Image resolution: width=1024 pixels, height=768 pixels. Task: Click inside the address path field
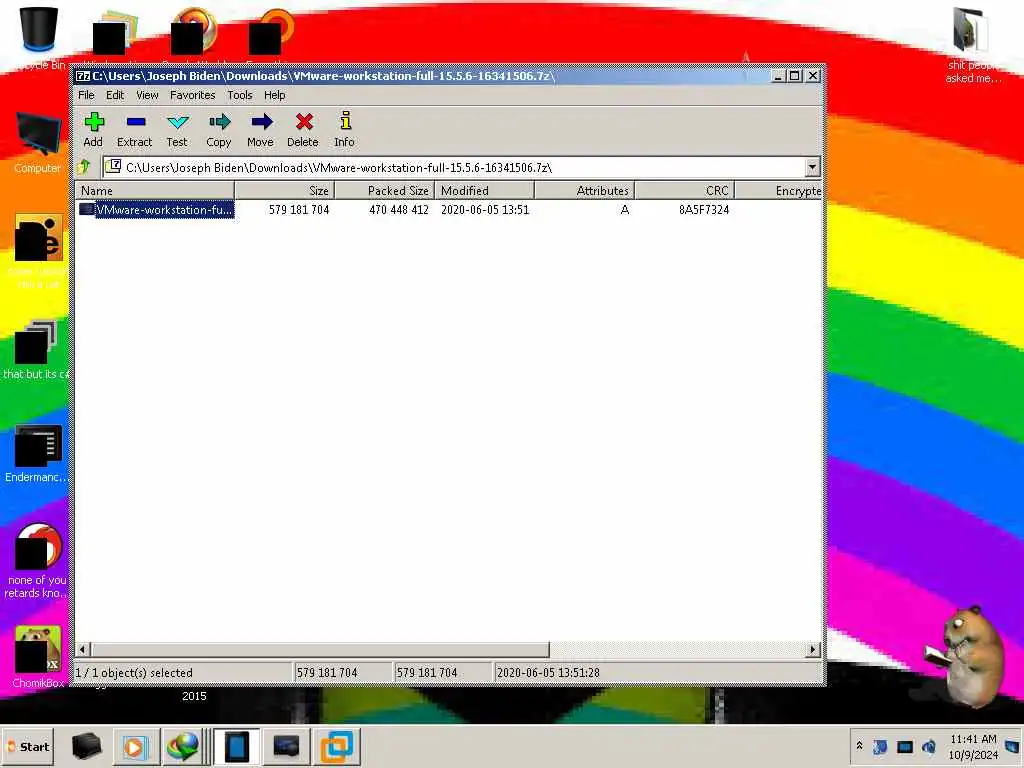coord(454,167)
